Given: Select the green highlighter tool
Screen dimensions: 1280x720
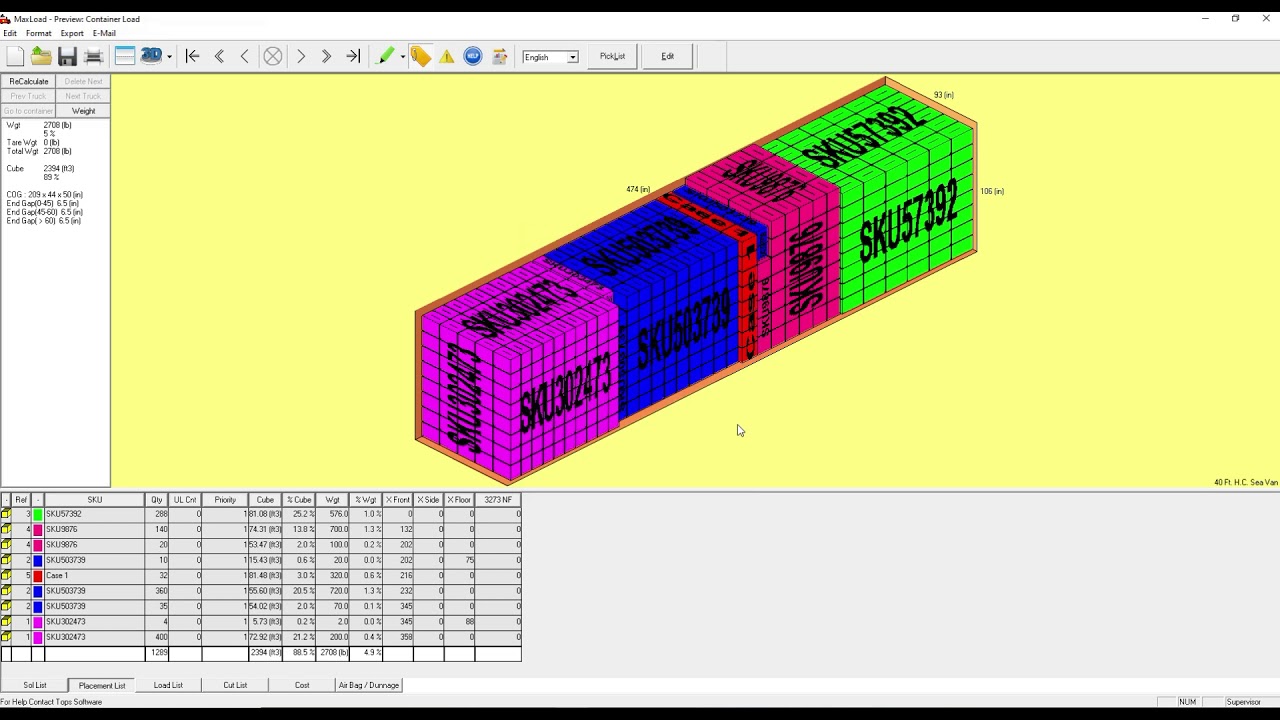Looking at the screenshot, I should 385,56.
